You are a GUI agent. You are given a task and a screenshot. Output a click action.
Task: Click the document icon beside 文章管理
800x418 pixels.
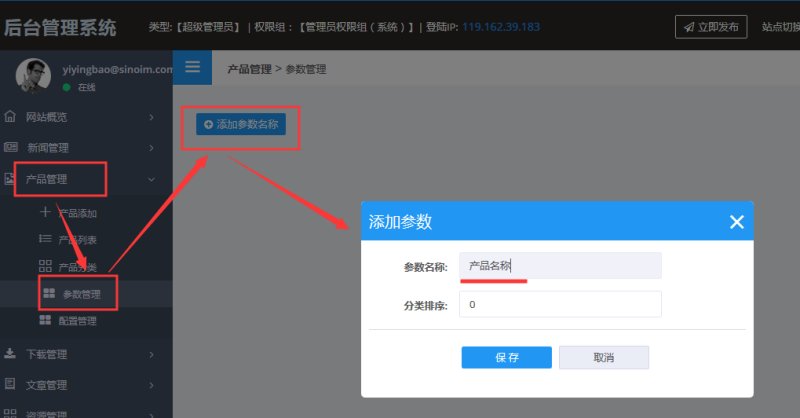[x=10, y=384]
